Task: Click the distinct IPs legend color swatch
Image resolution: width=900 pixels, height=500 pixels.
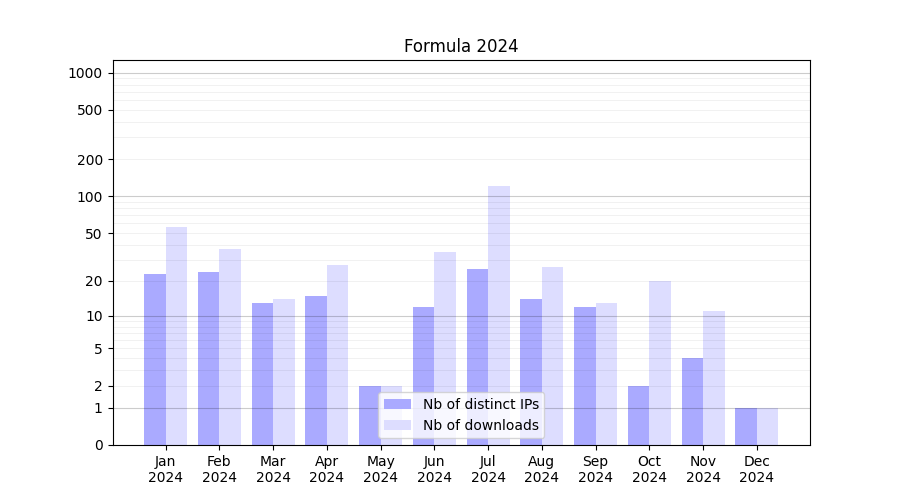Action: 397,404
